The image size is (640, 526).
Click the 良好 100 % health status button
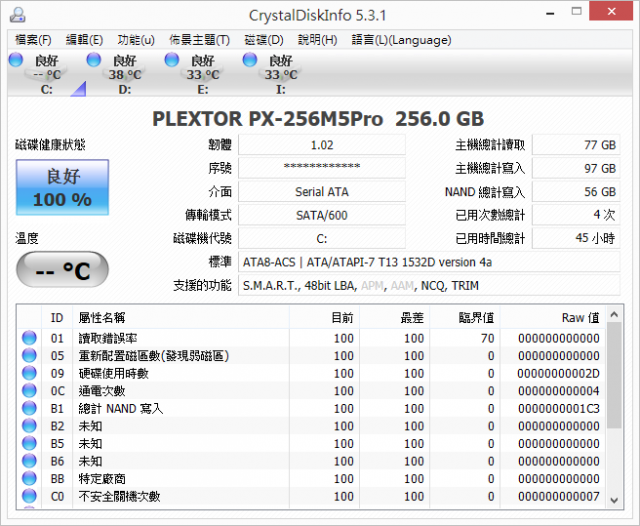62,187
